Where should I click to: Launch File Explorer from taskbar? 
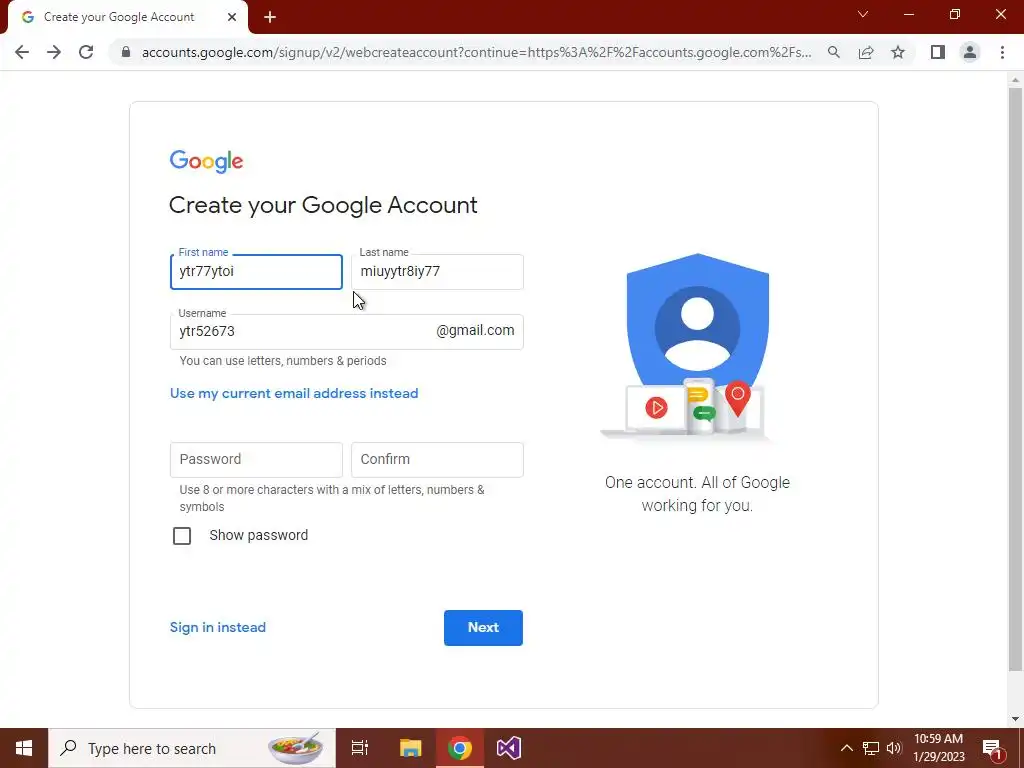point(410,748)
